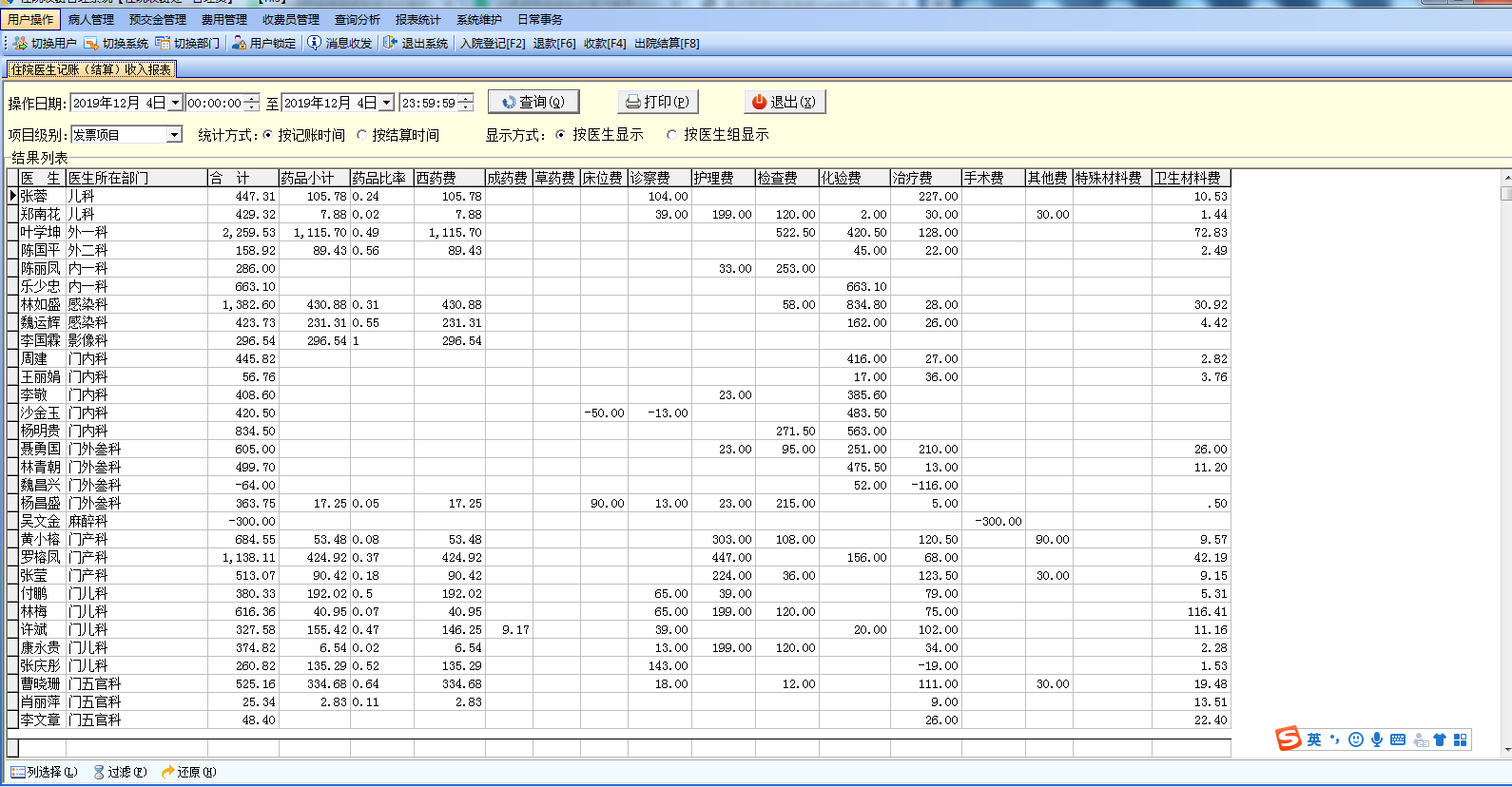
Task: Select the 按结算时间 radio option
Action: 361,135
